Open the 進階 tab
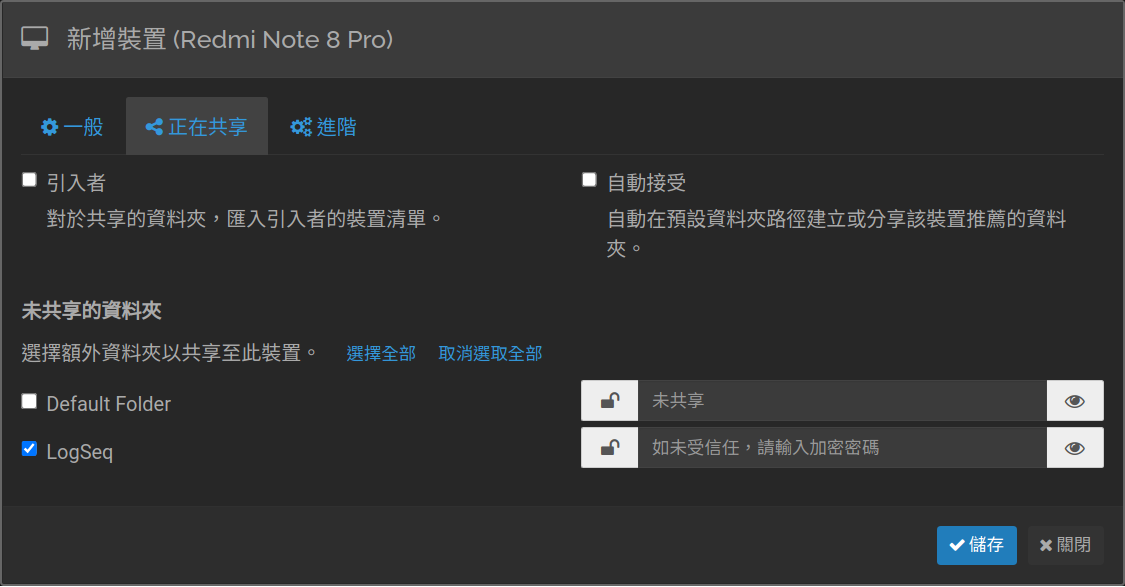1125x587 pixels. (324, 127)
